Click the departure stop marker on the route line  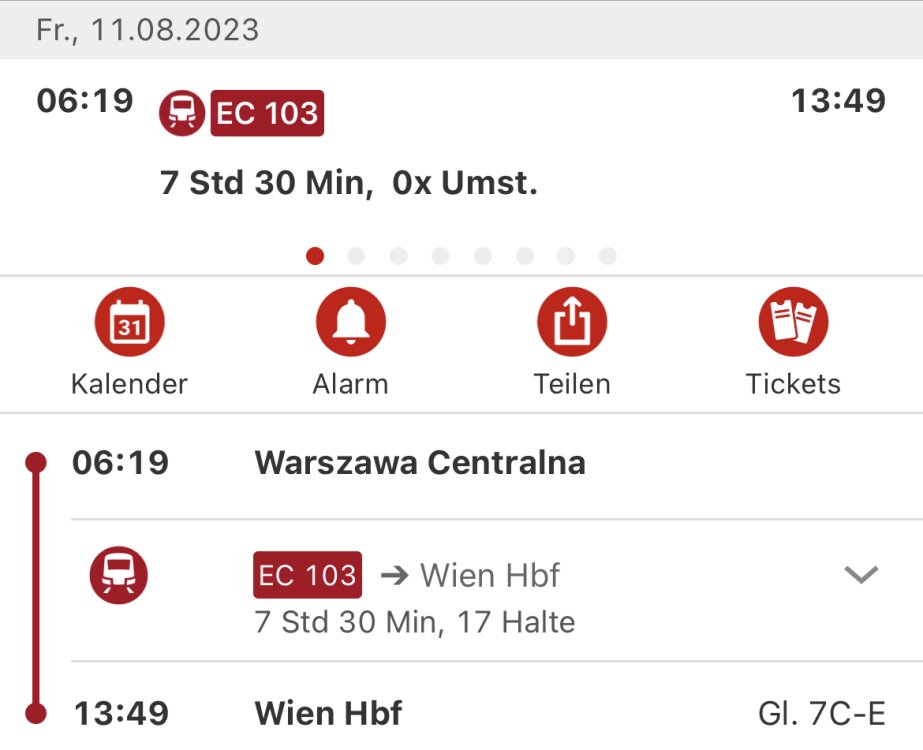pyautogui.click(x=36, y=462)
